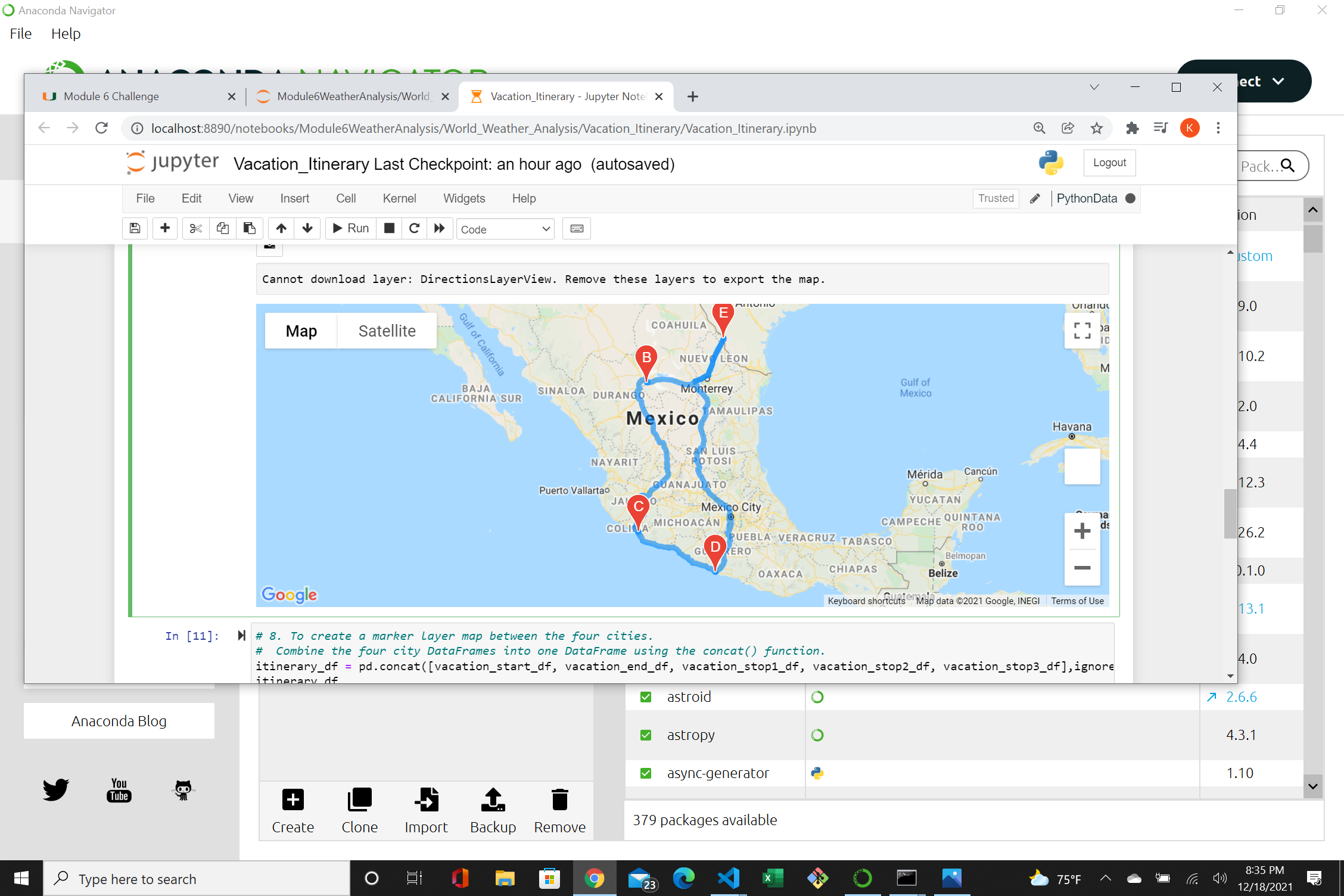Viewport: 1344px width, 896px height.
Task: Log out of Jupyter
Action: coord(1109,163)
